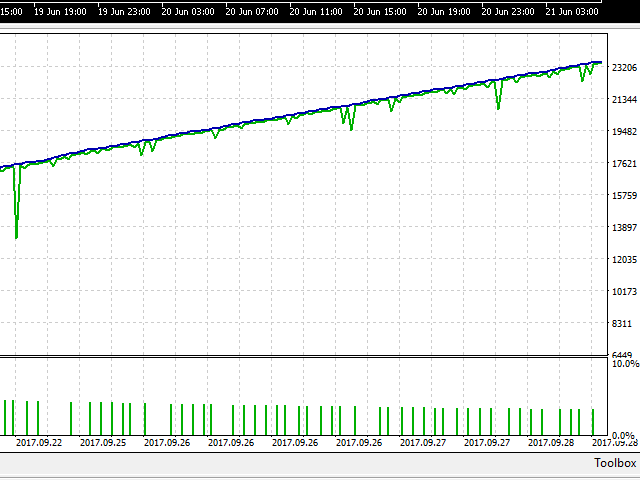Viewport: 640px width, 480px height.
Task: Click the 2017.09.25 date label
Action: coord(103,442)
